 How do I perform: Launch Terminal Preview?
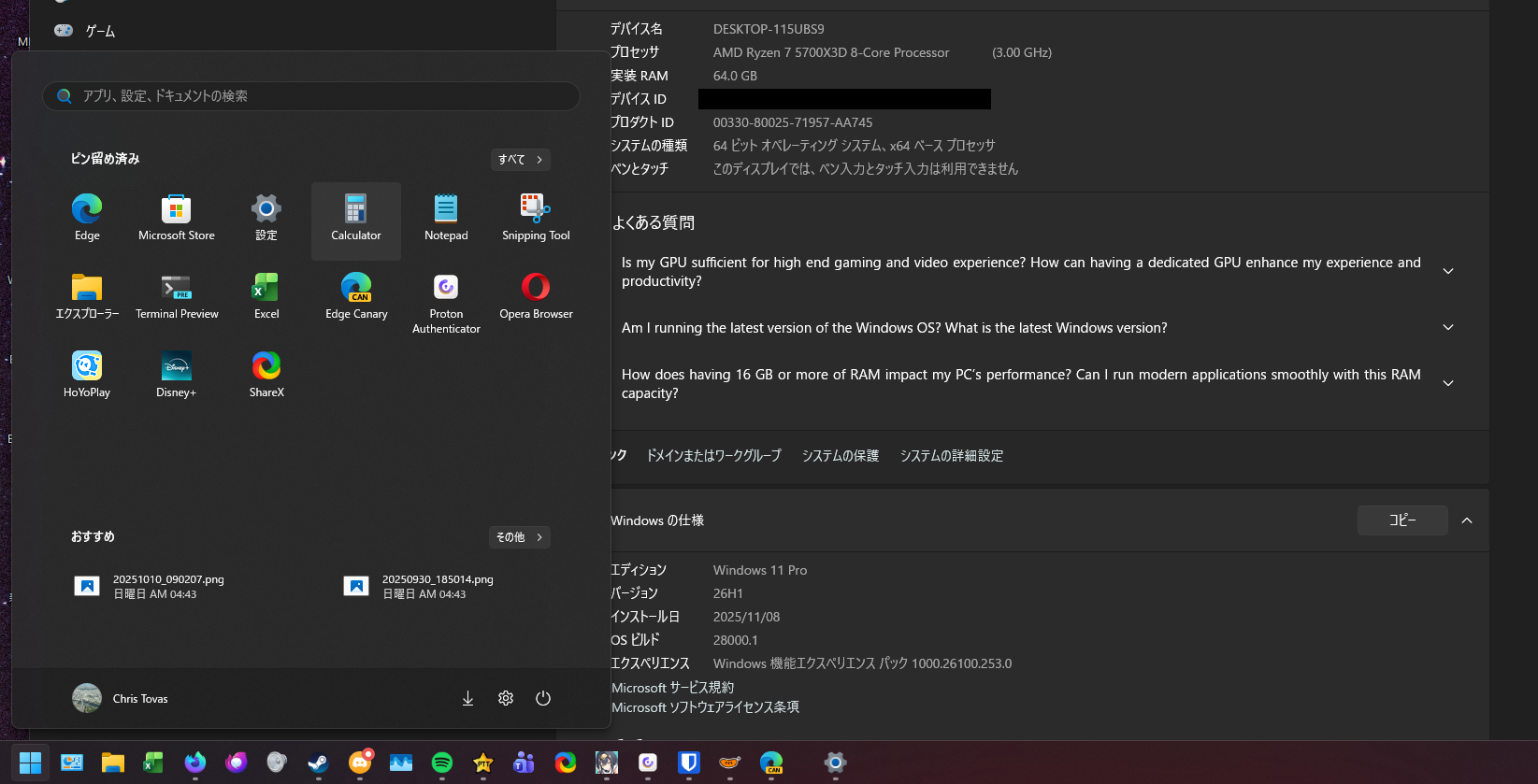[x=177, y=297]
